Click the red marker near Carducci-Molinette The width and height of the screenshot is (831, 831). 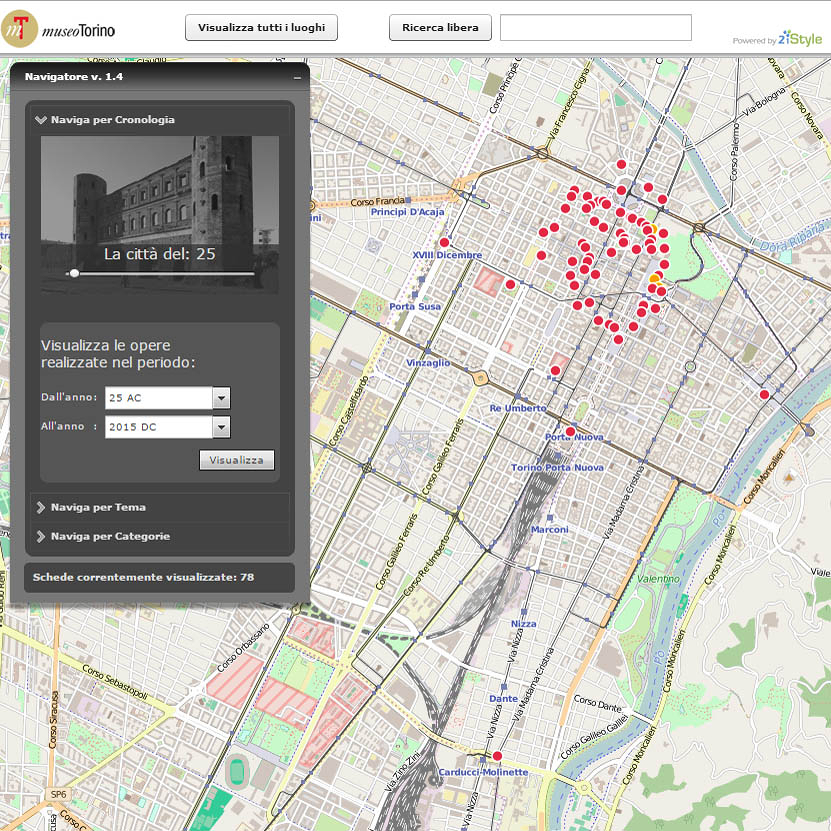click(x=497, y=756)
